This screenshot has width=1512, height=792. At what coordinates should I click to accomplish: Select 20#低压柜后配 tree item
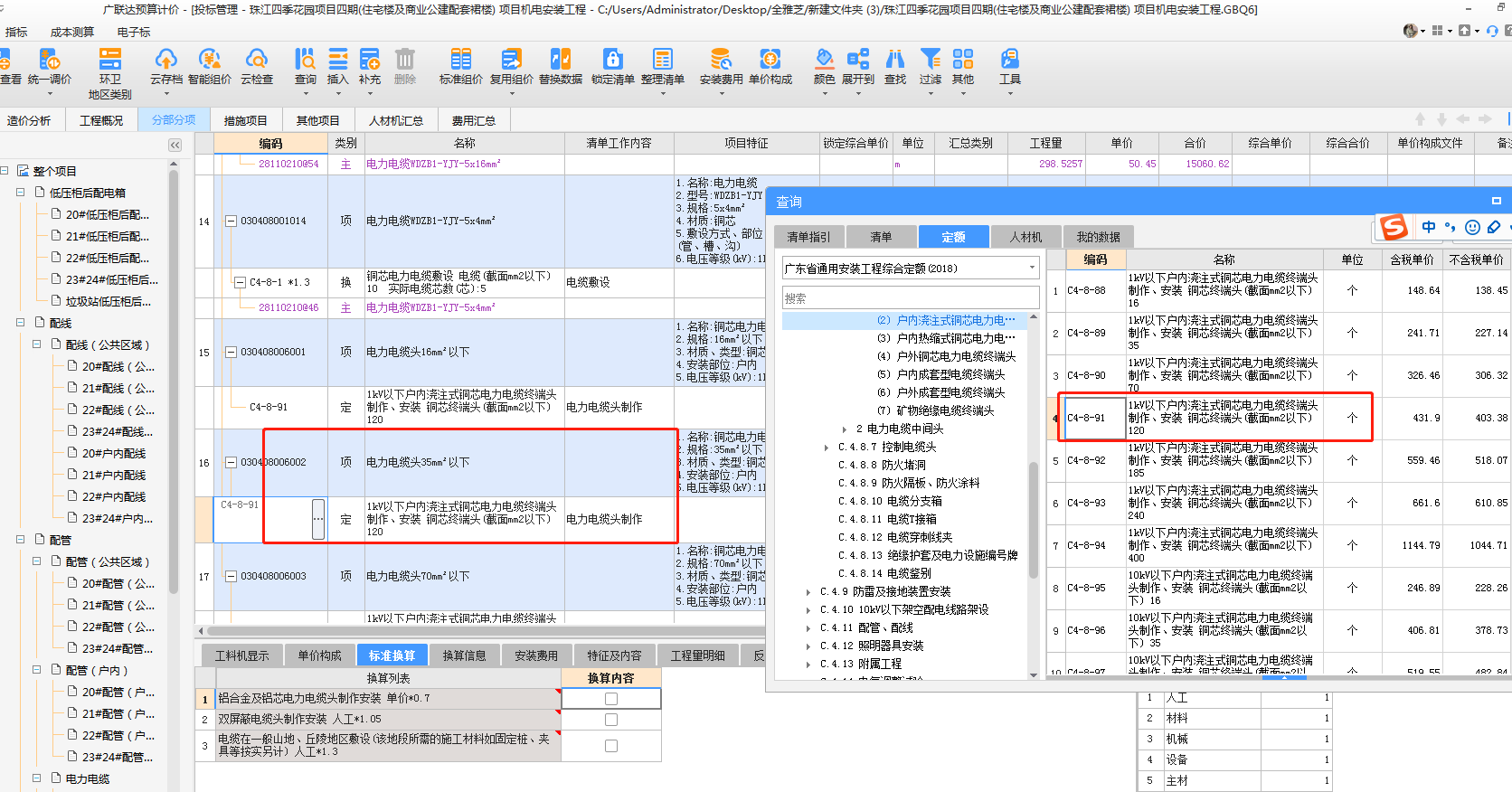pos(108,214)
